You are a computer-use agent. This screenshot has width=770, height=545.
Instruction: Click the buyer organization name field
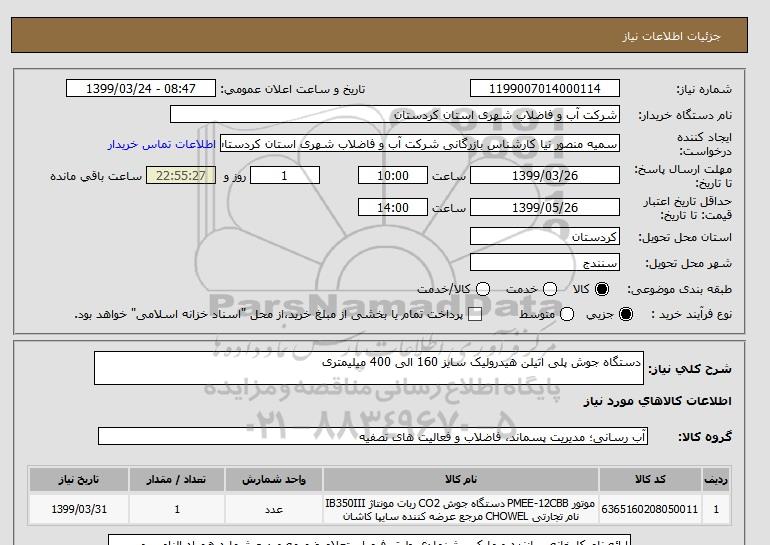(x=395, y=115)
